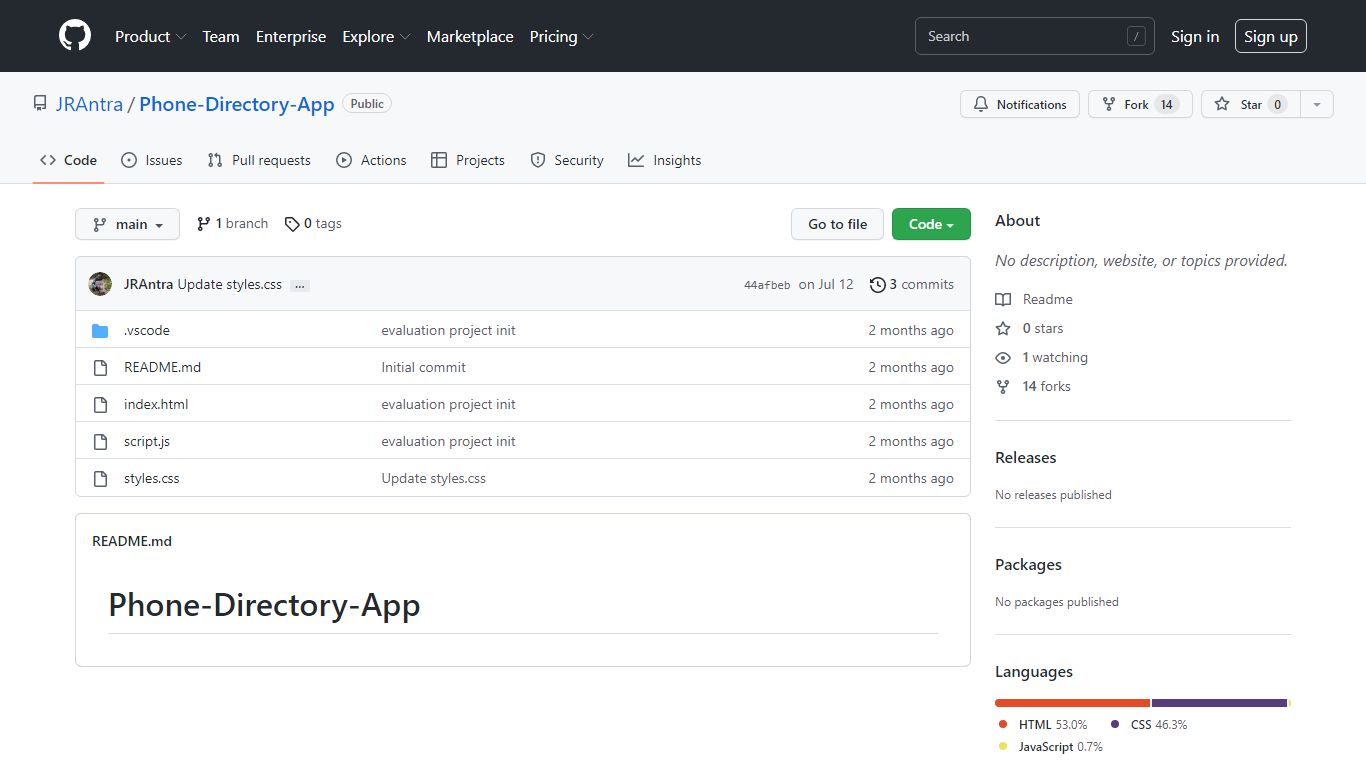
Task: Open the README.md file in file list
Action: click(163, 367)
